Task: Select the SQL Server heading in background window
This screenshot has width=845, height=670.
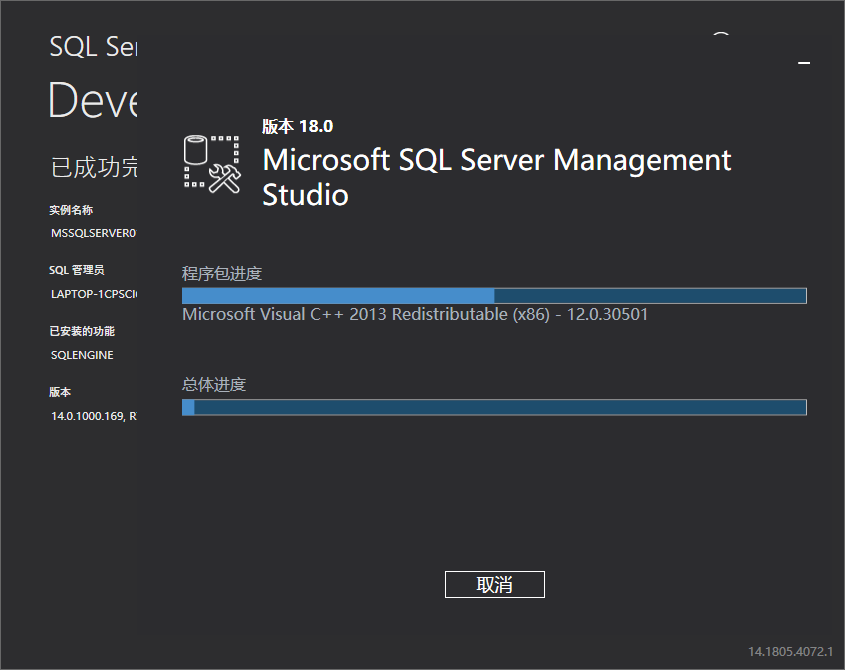Action: pyautogui.click(x=93, y=46)
